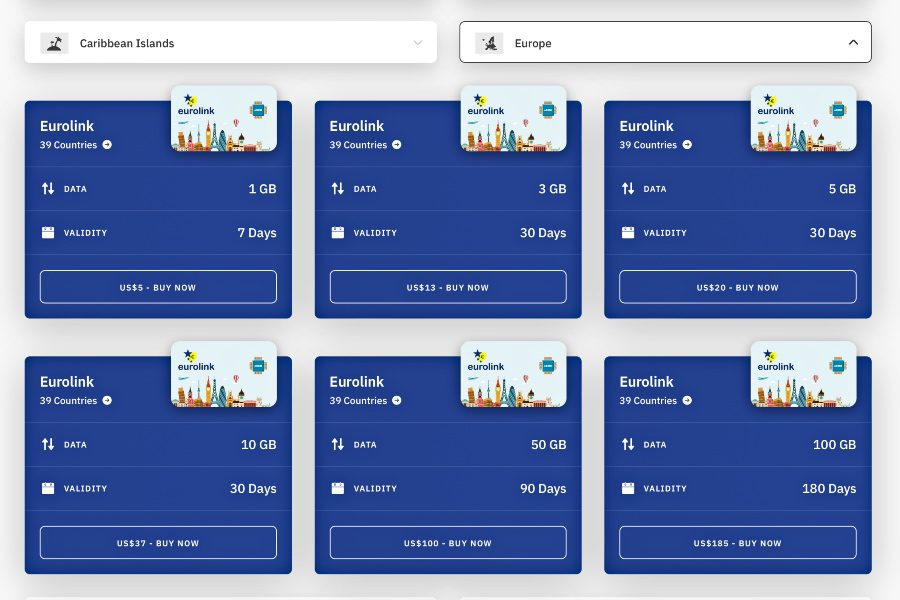The height and width of the screenshot is (600, 900).
Task: Click the validity calendar icon on 3 GB card
Action: [x=338, y=233]
